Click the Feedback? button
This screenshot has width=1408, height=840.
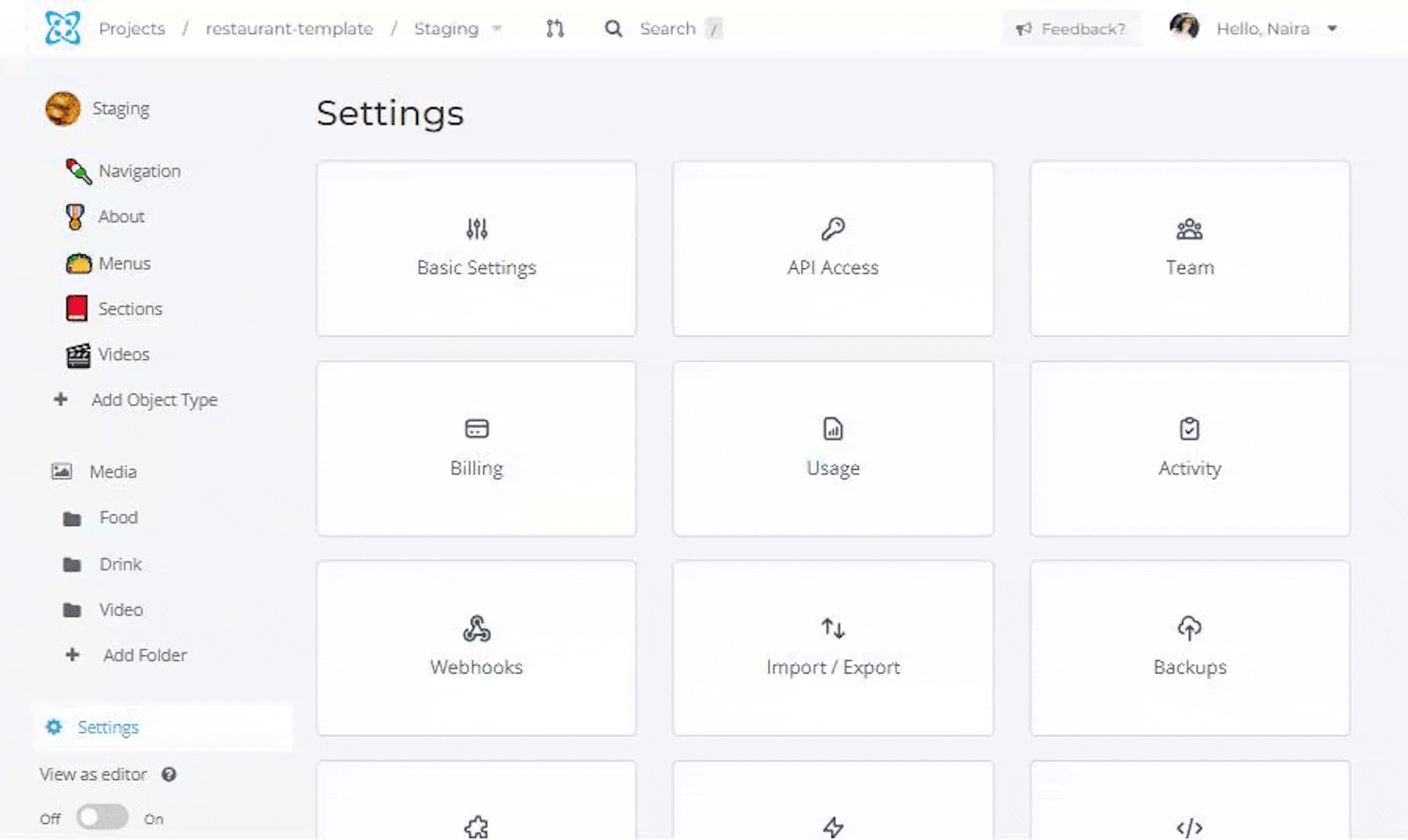1071,29
